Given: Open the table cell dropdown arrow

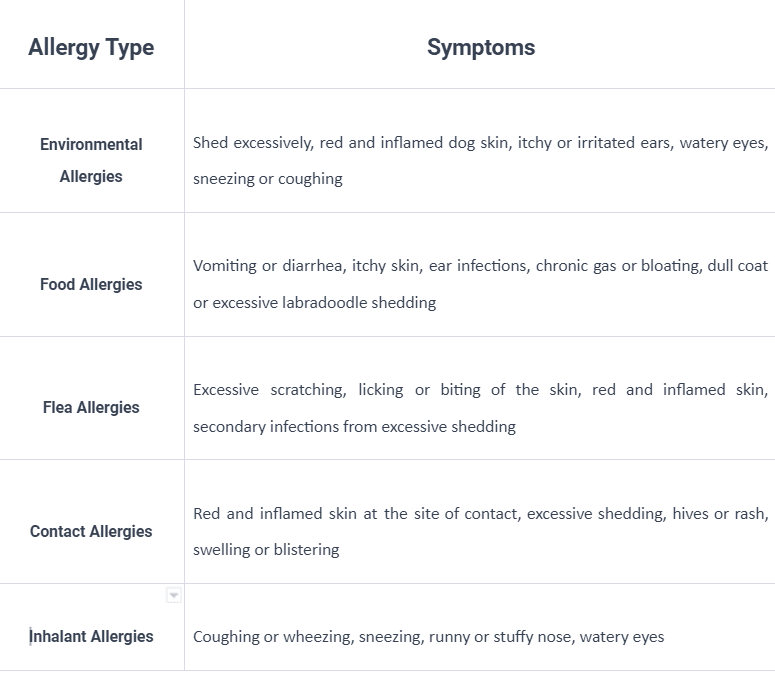Looking at the screenshot, I should coord(173,595).
